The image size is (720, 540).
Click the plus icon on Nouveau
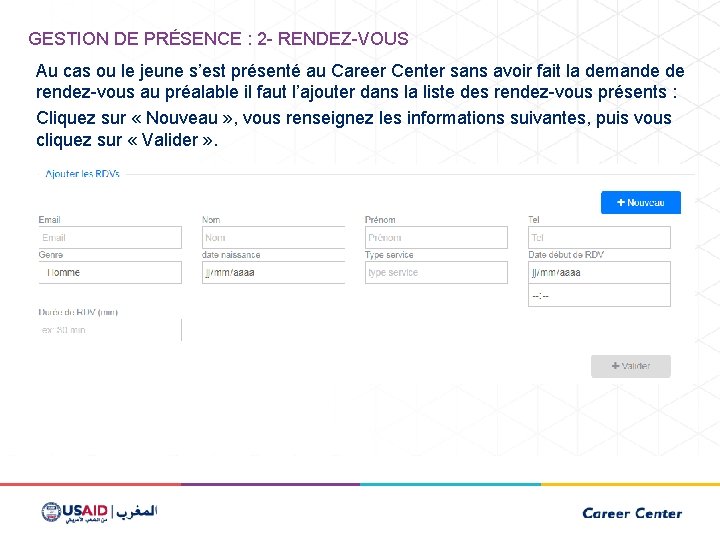point(620,202)
